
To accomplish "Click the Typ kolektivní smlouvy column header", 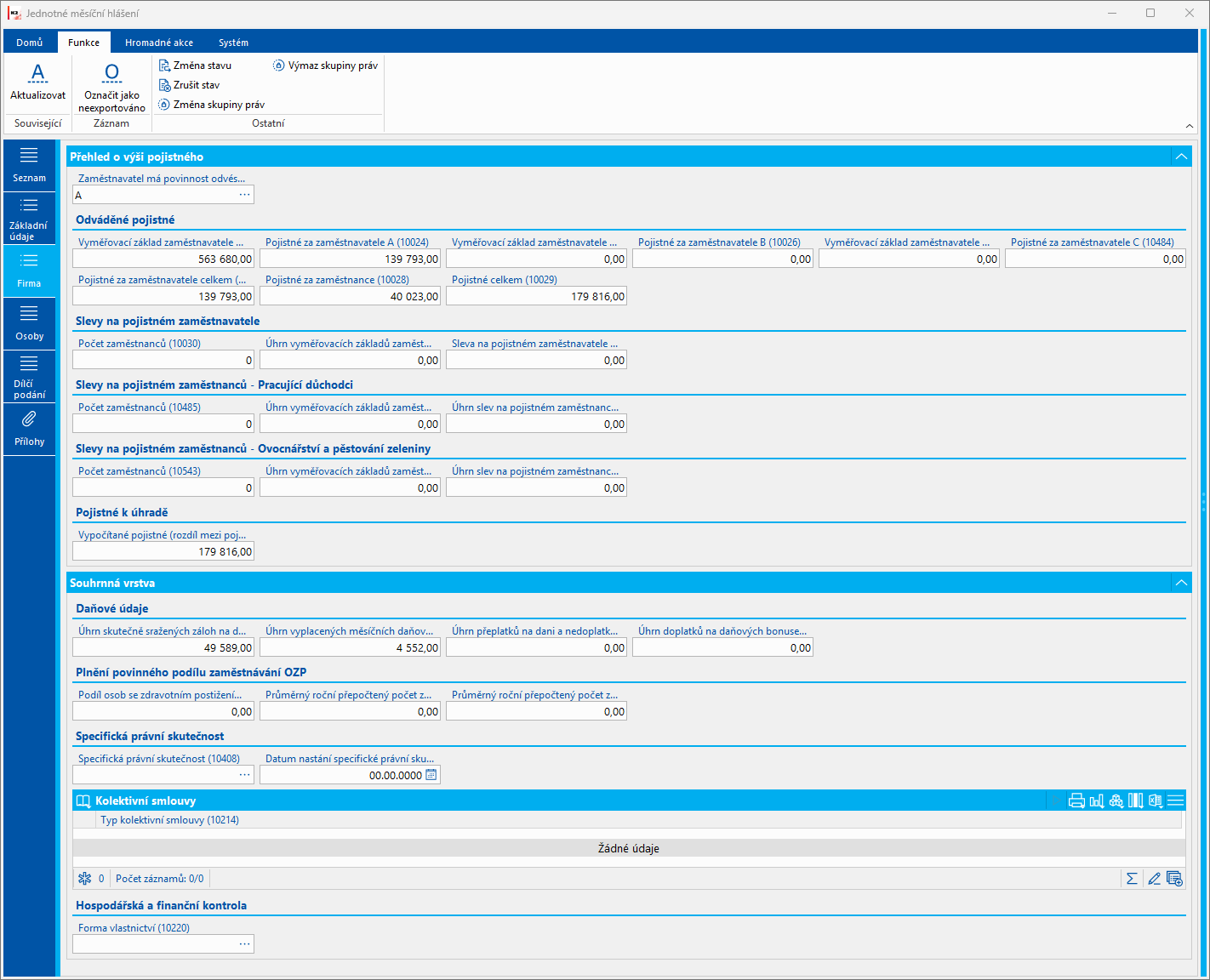I will (x=169, y=820).
